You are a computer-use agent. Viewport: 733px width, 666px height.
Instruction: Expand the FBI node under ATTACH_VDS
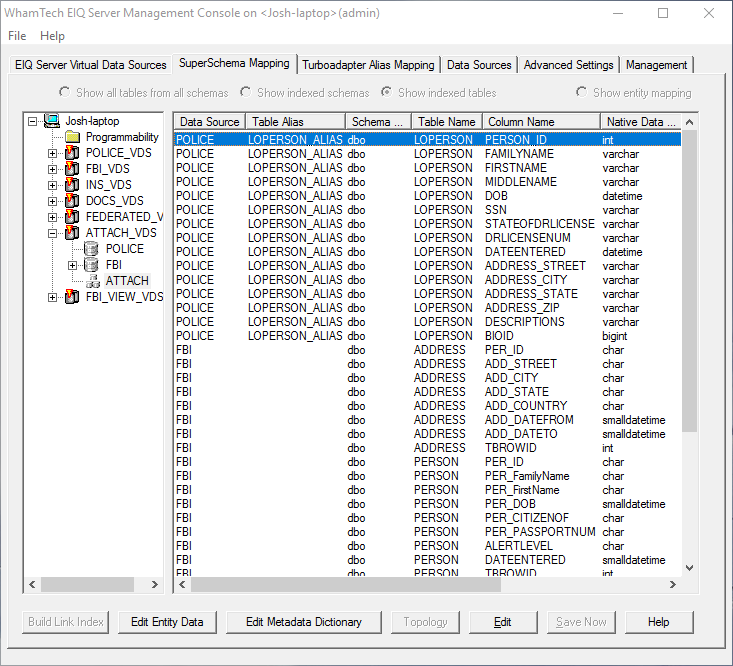72,265
